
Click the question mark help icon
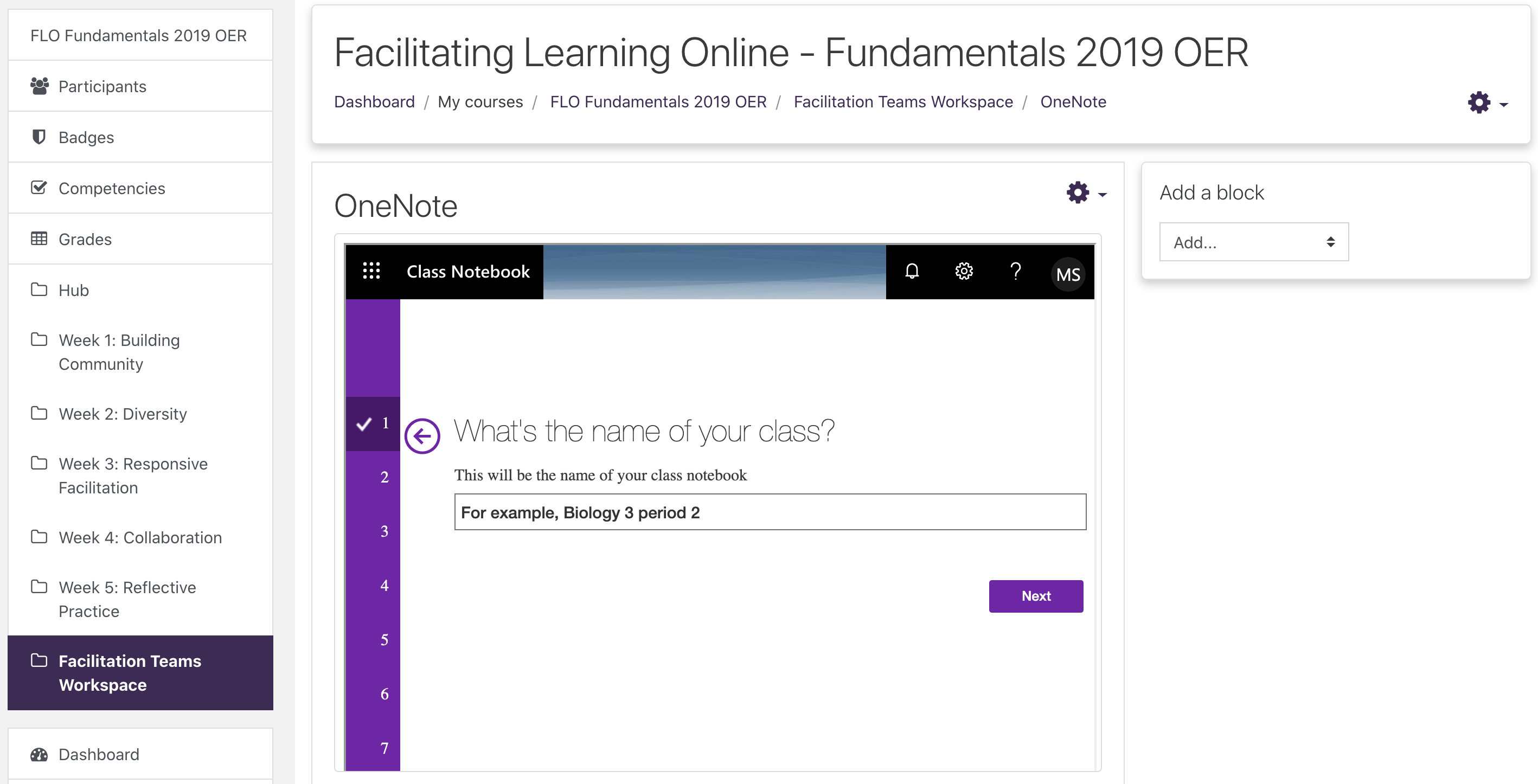pyautogui.click(x=1015, y=272)
